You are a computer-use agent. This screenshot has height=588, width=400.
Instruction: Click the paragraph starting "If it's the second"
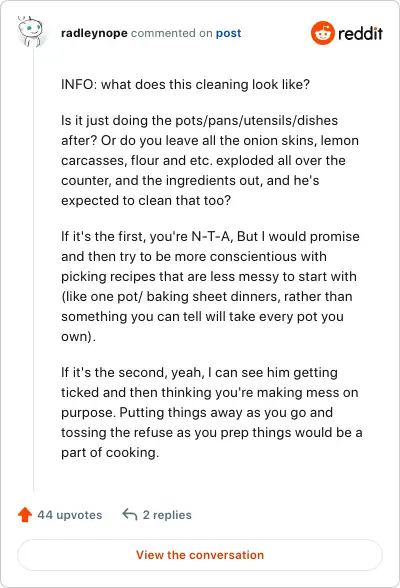(212, 412)
